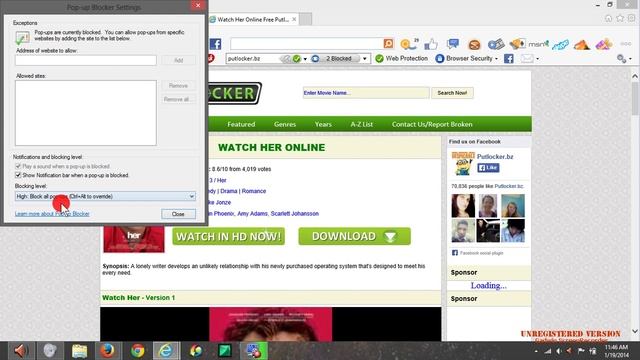The height and width of the screenshot is (360, 640).
Task: Open the toolbar settings gear icon
Action: (621, 59)
